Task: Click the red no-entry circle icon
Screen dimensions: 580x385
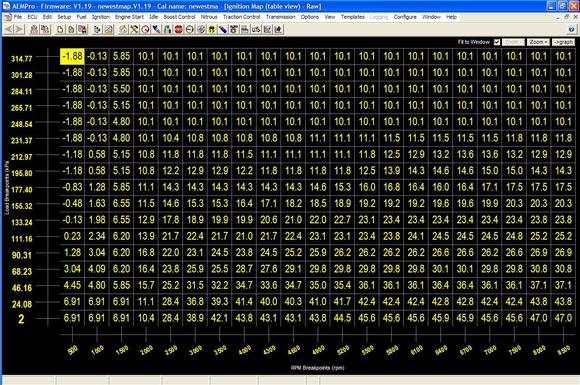Action: 190,29
